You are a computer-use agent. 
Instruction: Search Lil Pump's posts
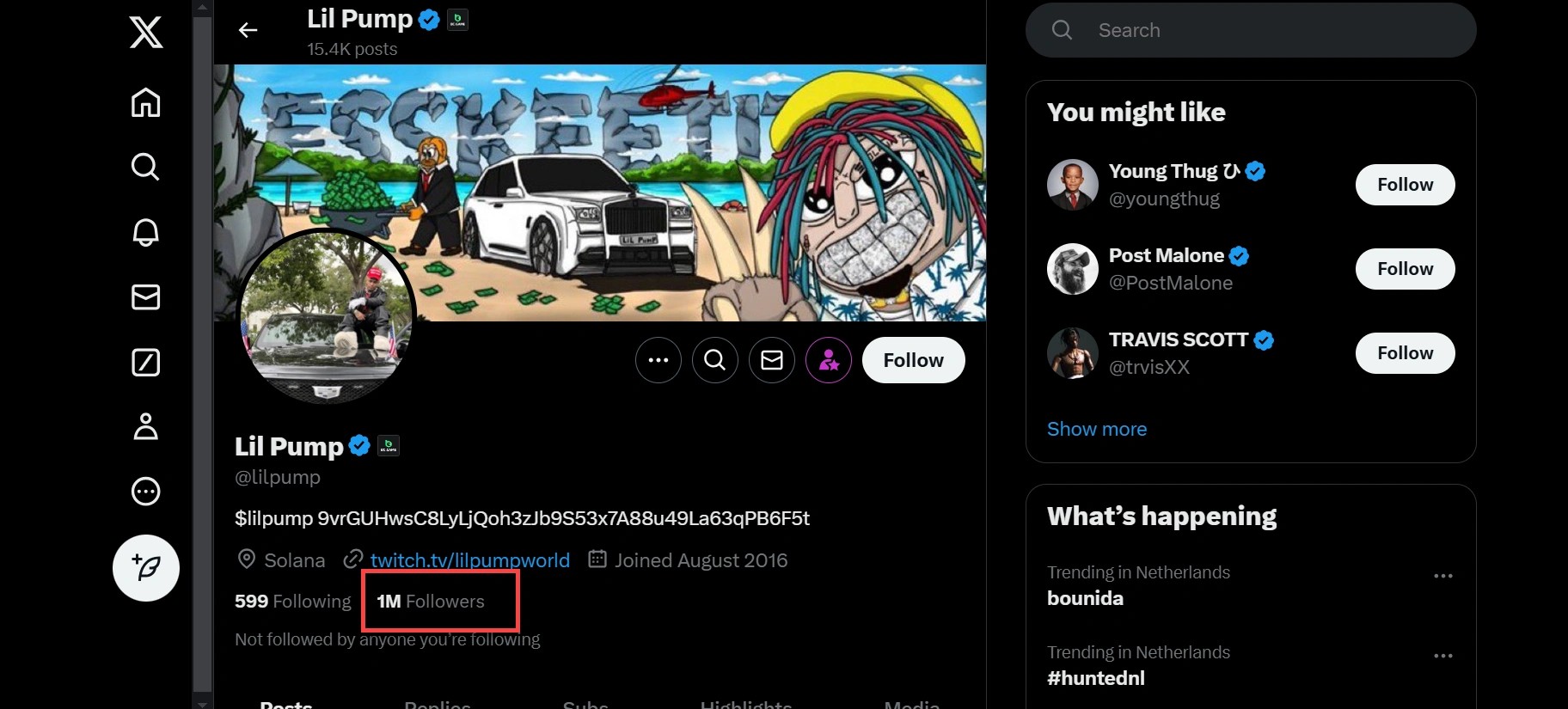714,360
